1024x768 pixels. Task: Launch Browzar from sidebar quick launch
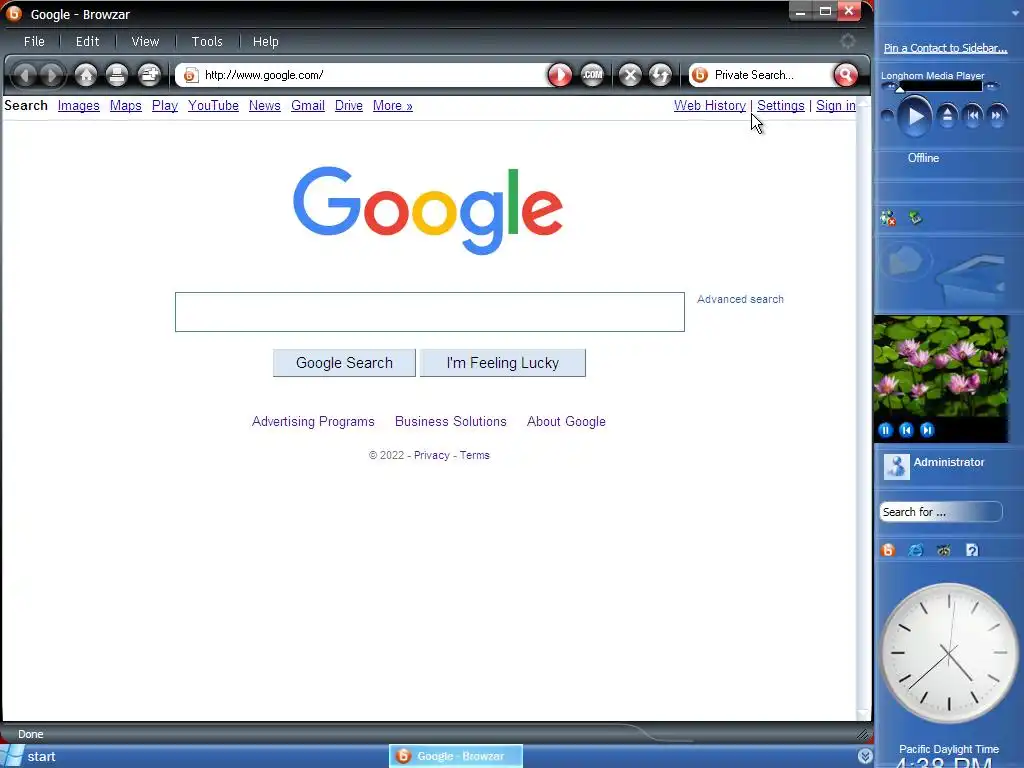(888, 550)
